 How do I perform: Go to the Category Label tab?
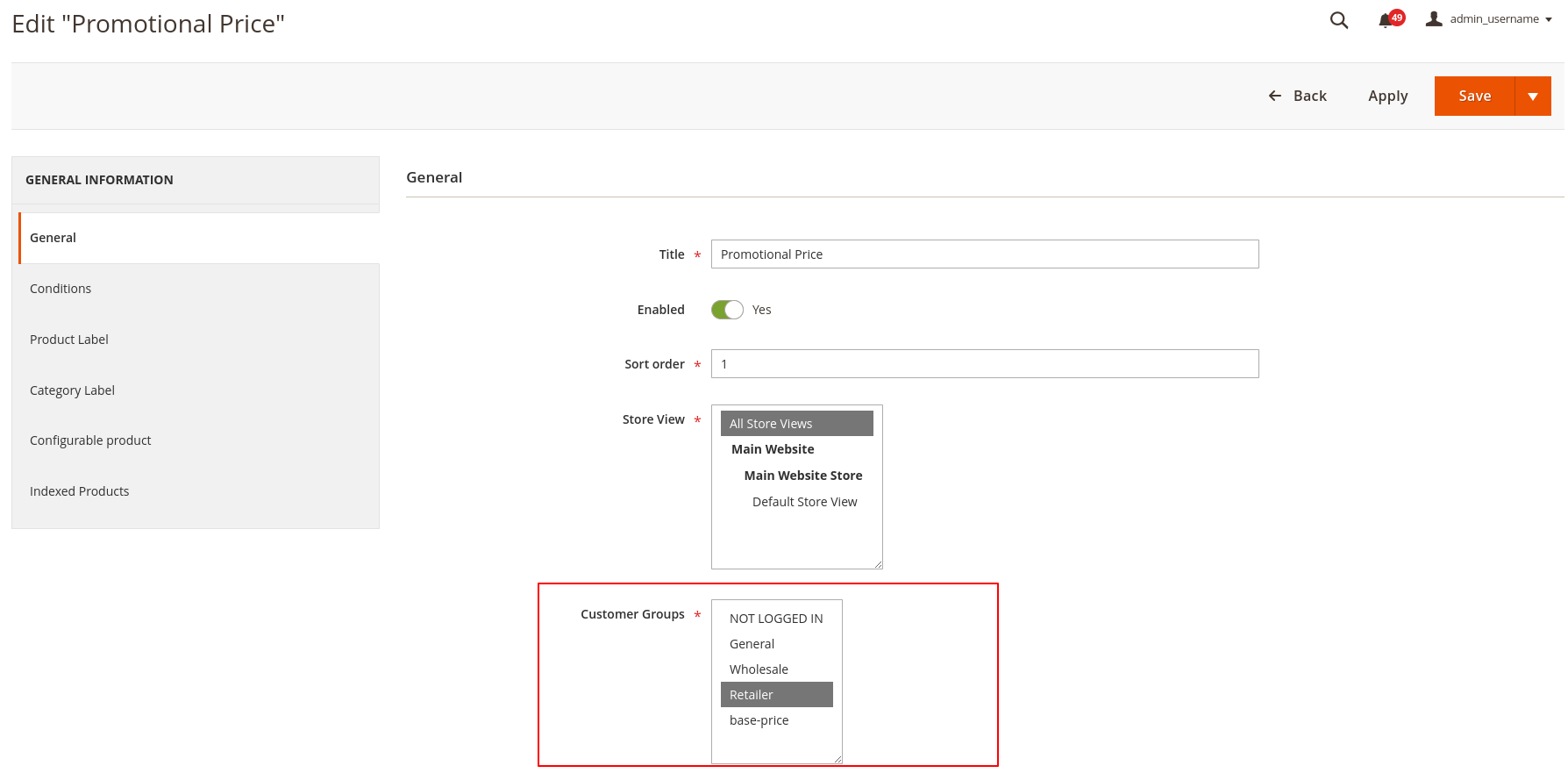coord(72,390)
